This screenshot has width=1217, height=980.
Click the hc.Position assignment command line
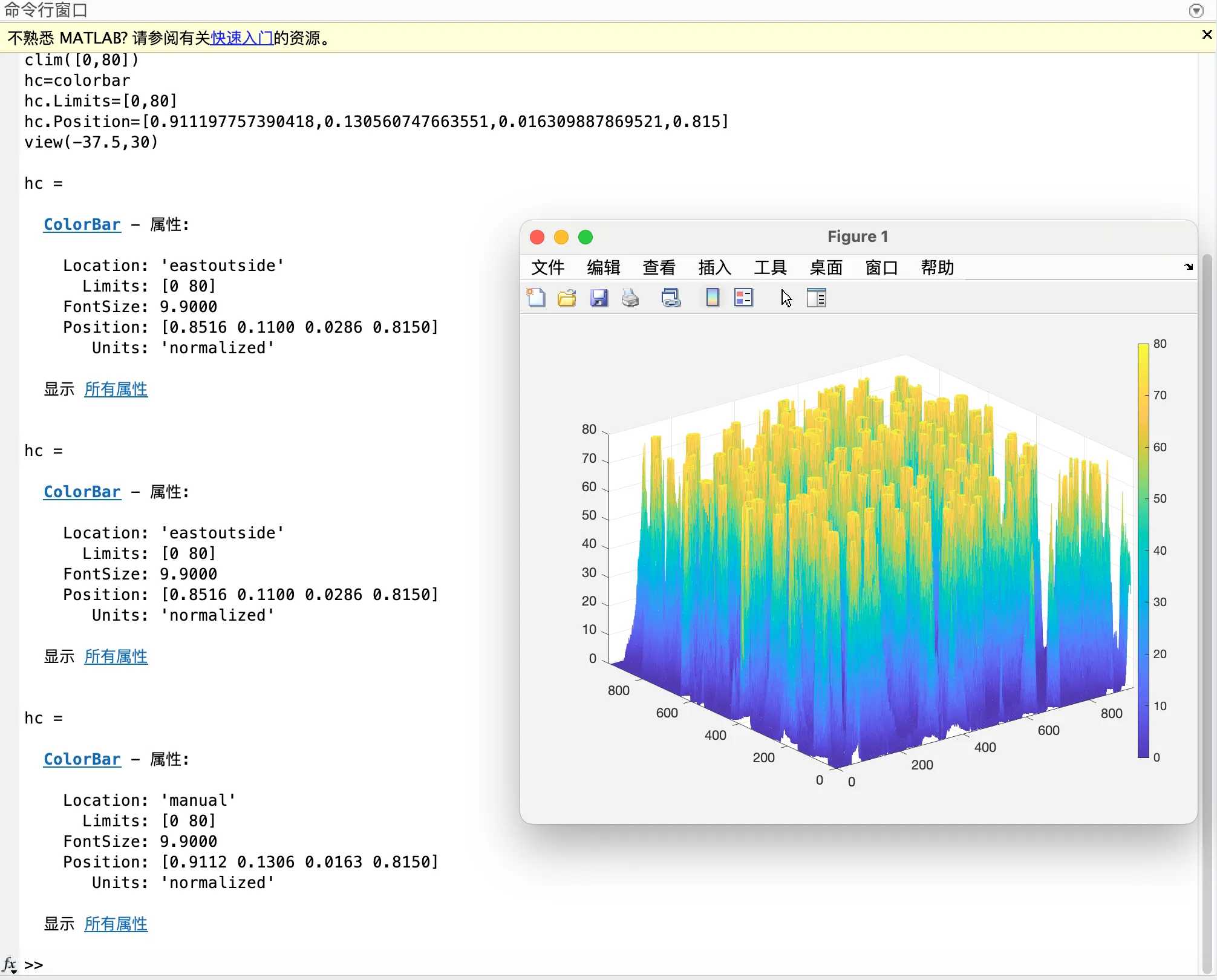tap(377, 122)
